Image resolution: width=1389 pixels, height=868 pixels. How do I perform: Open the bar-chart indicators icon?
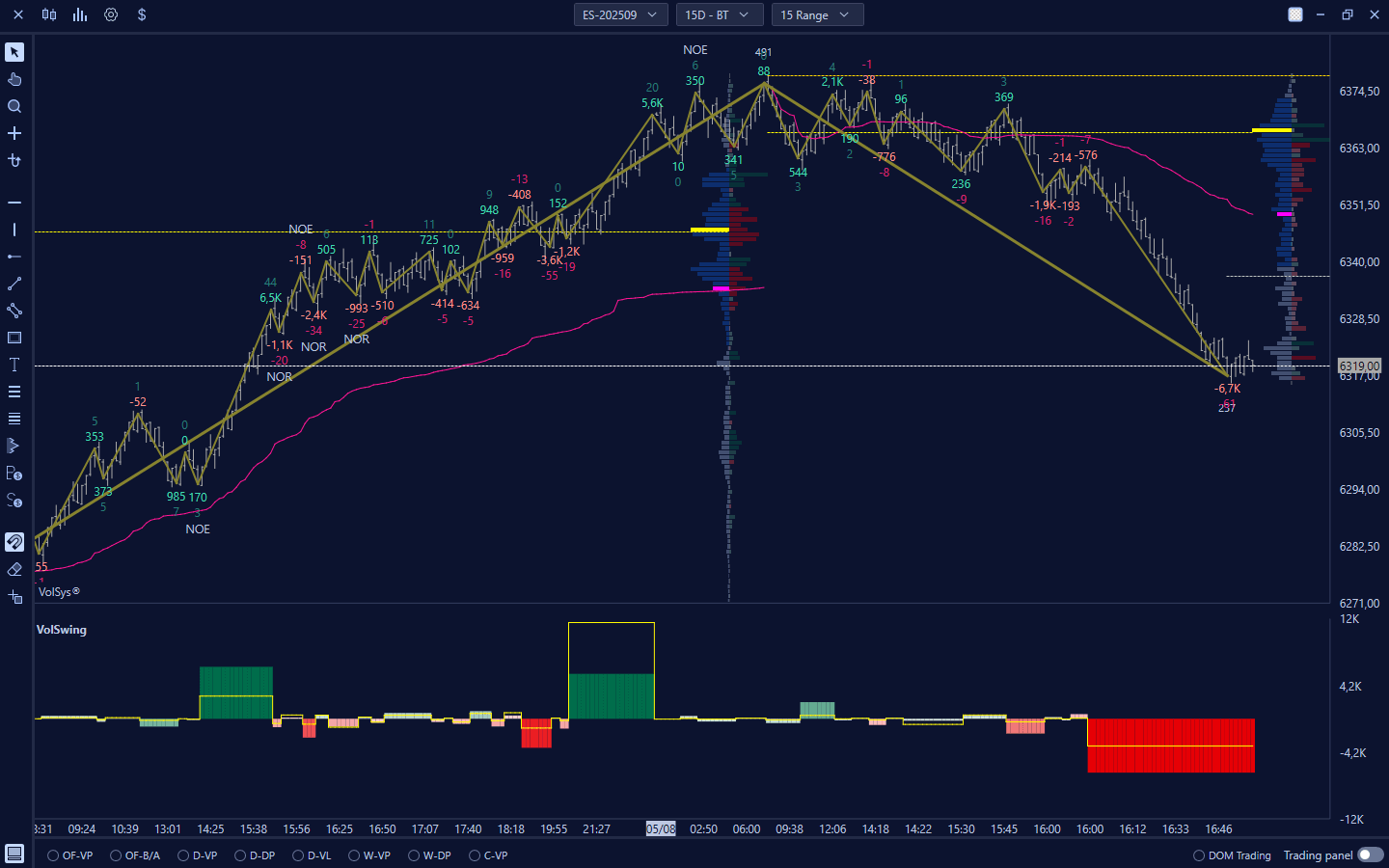80,14
